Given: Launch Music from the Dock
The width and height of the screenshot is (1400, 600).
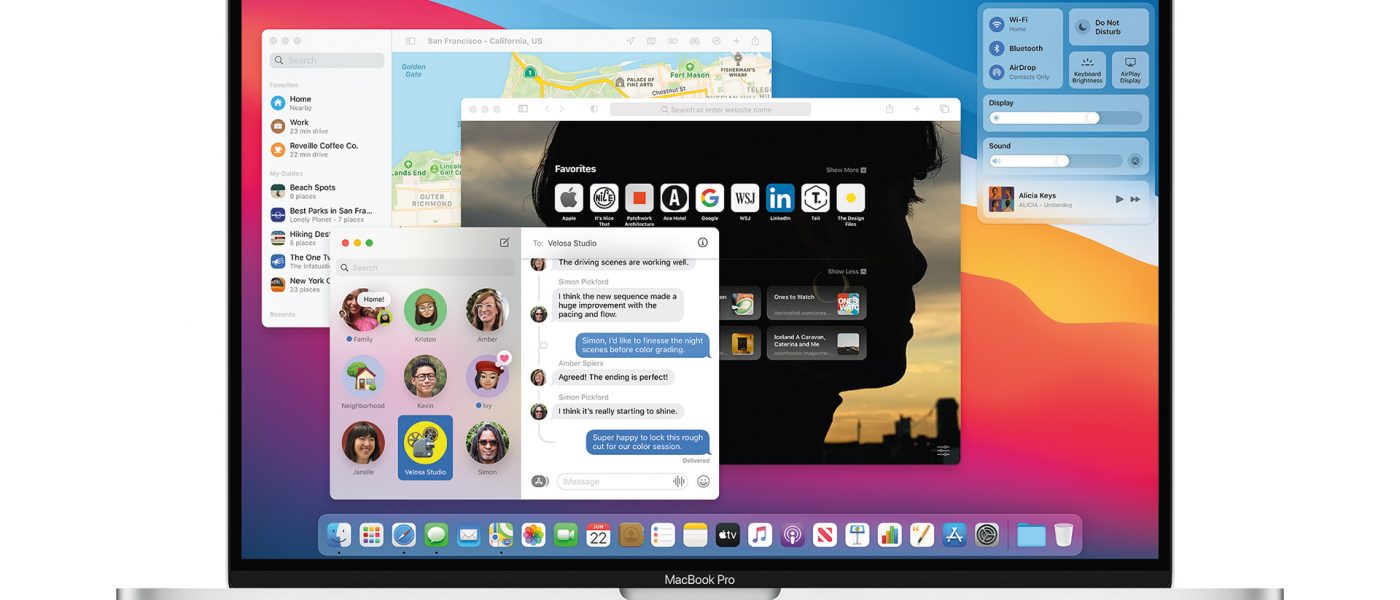Looking at the screenshot, I should [760, 535].
